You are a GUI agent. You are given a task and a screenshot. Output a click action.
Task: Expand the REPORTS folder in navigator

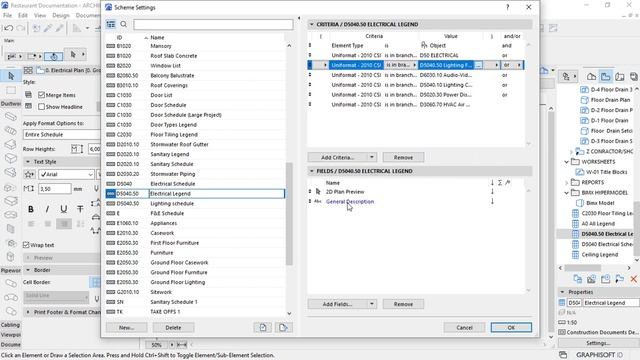(x=567, y=182)
